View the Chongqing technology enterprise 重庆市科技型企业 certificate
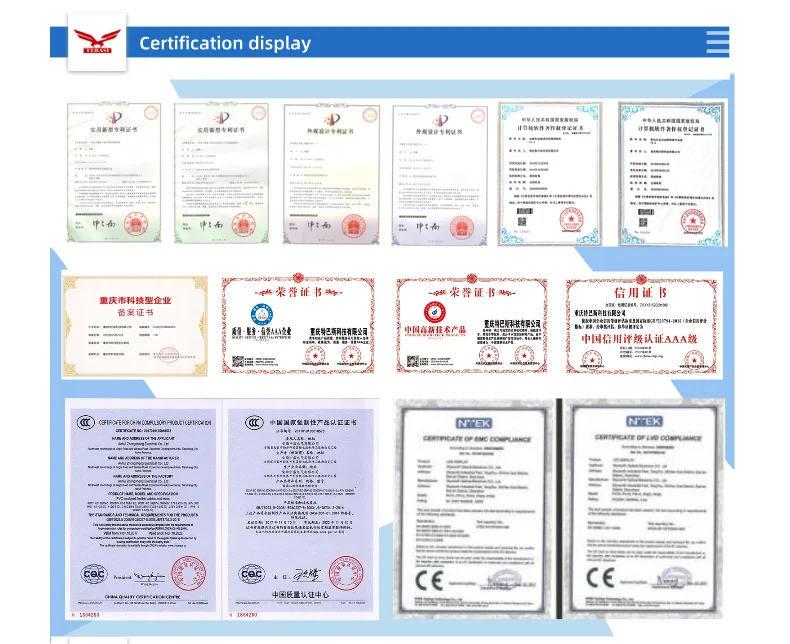The height and width of the screenshot is (644, 790). (135, 326)
